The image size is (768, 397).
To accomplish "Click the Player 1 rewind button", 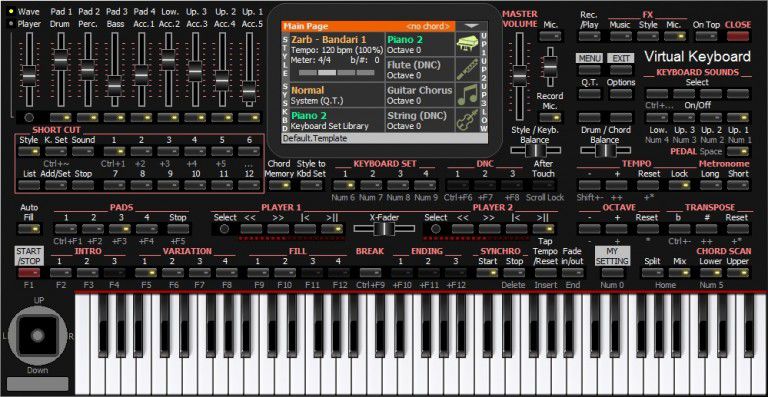I will (x=251, y=229).
